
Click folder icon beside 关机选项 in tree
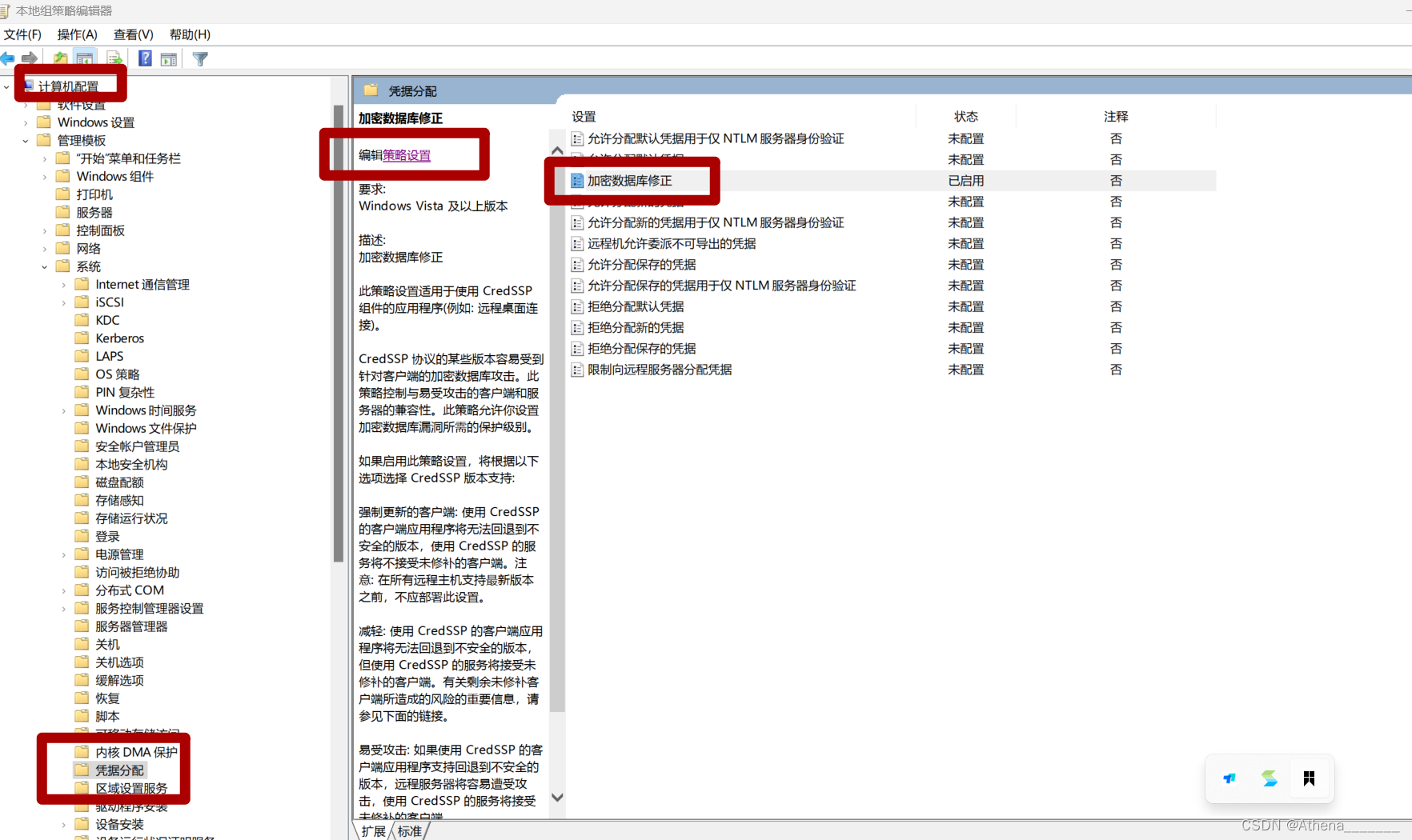click(82, 662)
